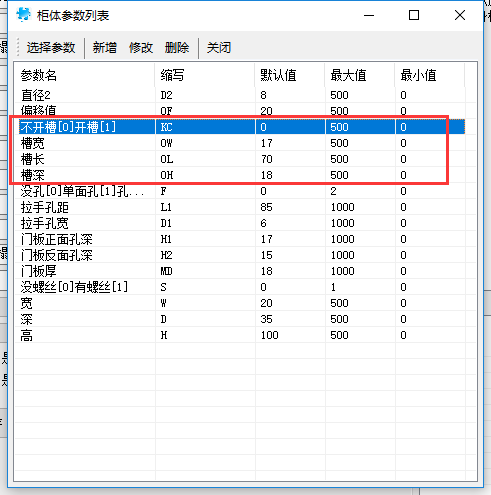Click the 删除 toolbar button

(177, 48)
